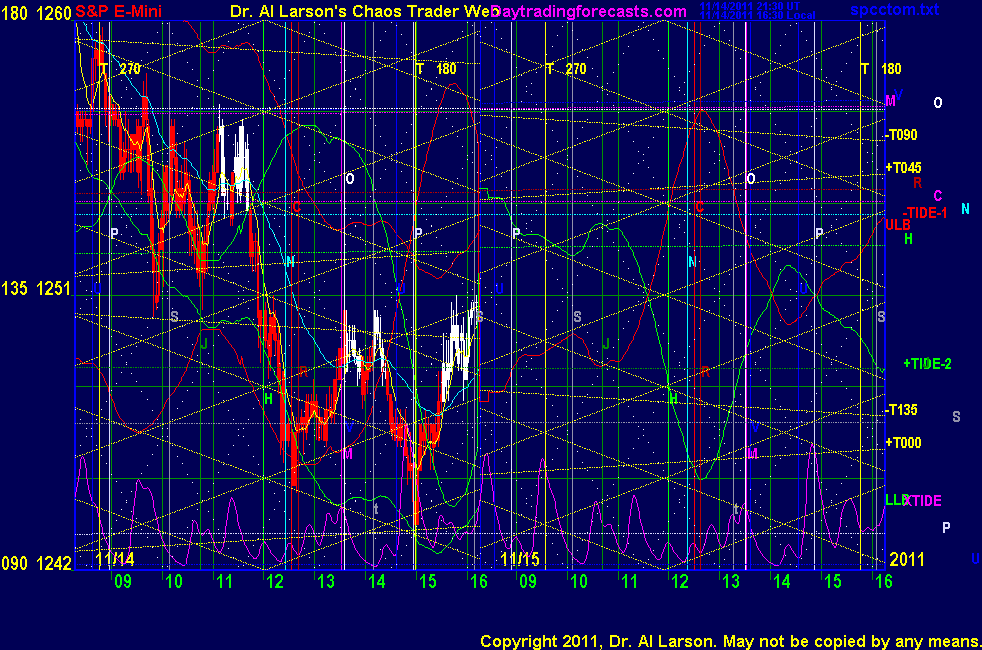Click the 2011 year label
The image size is (982, 650).
(907, 559)
